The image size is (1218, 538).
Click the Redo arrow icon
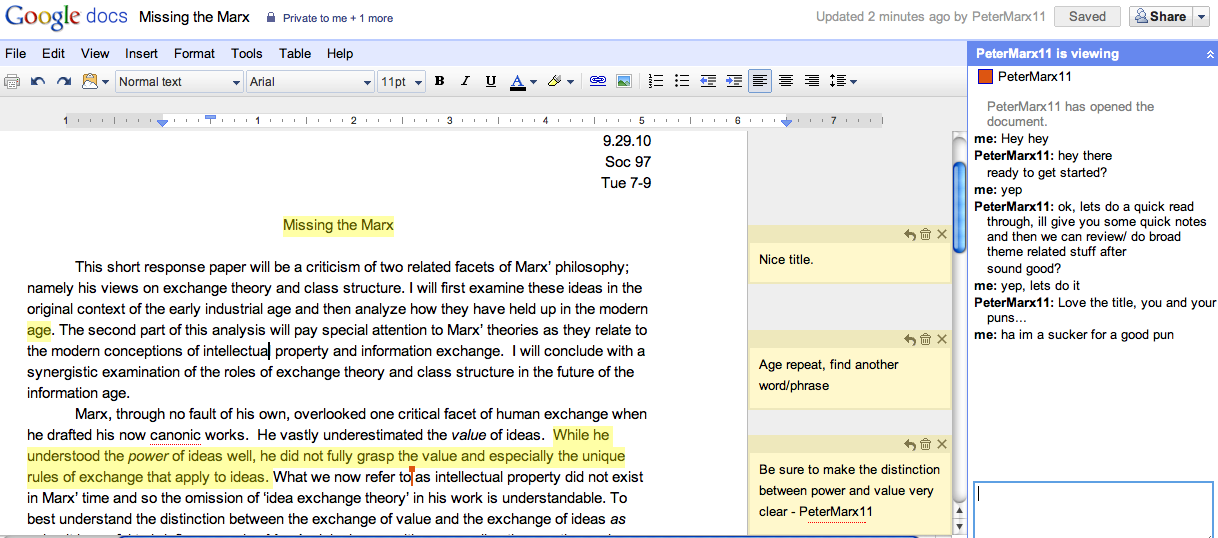[x=63, y=82]
